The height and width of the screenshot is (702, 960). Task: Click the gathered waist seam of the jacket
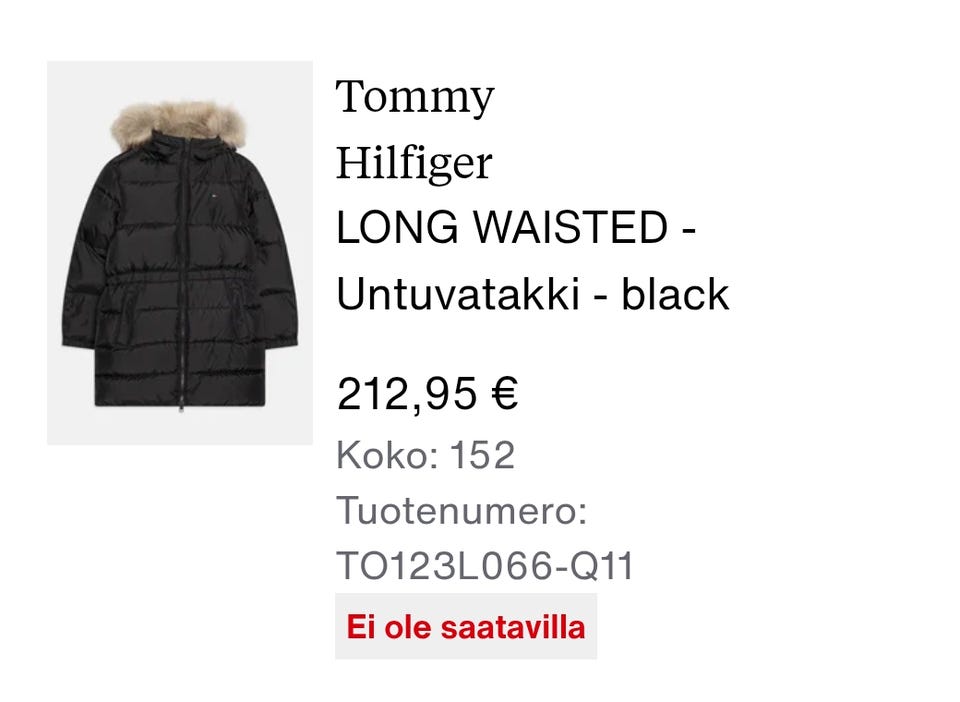(179, 279)
